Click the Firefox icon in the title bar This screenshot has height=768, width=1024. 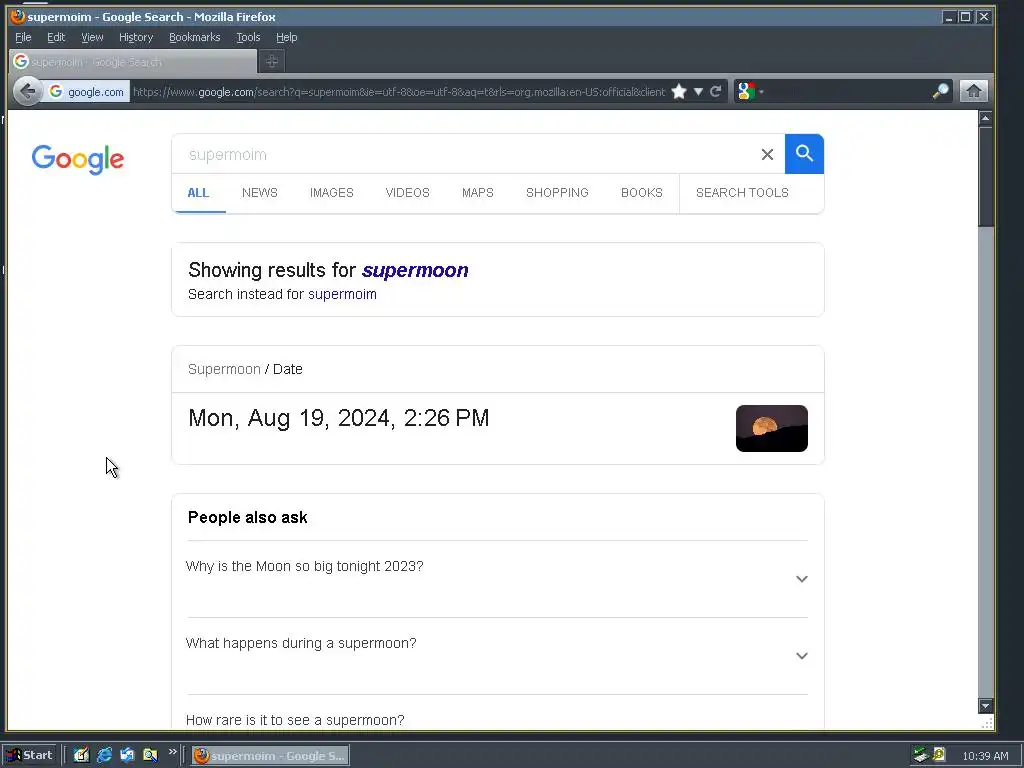pyautogui.click(x=18, y=16)
